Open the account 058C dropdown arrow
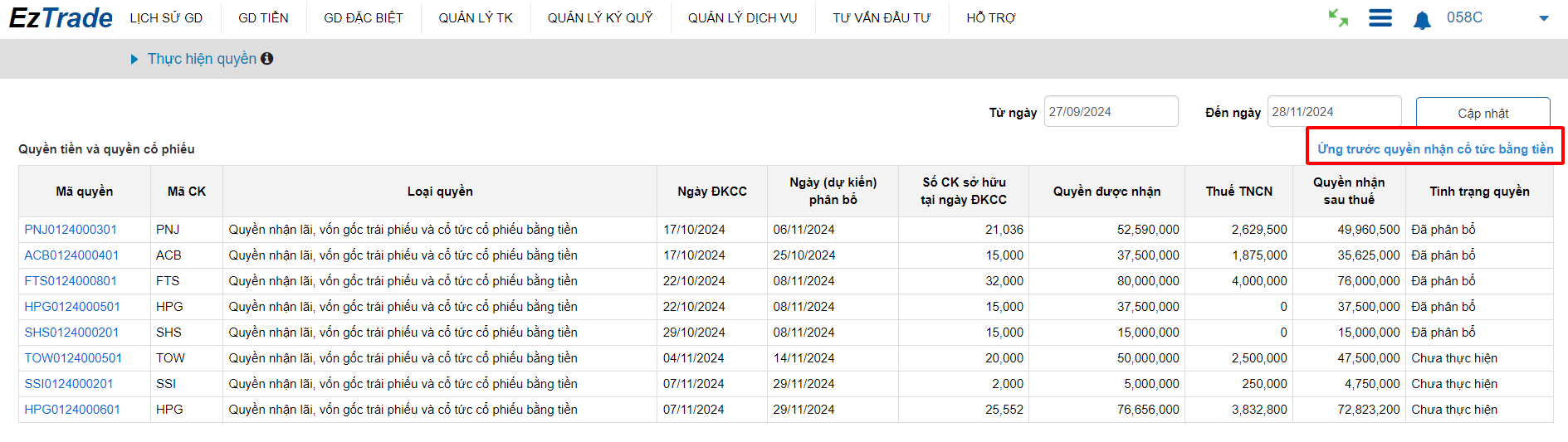 tap(1544, 18)
